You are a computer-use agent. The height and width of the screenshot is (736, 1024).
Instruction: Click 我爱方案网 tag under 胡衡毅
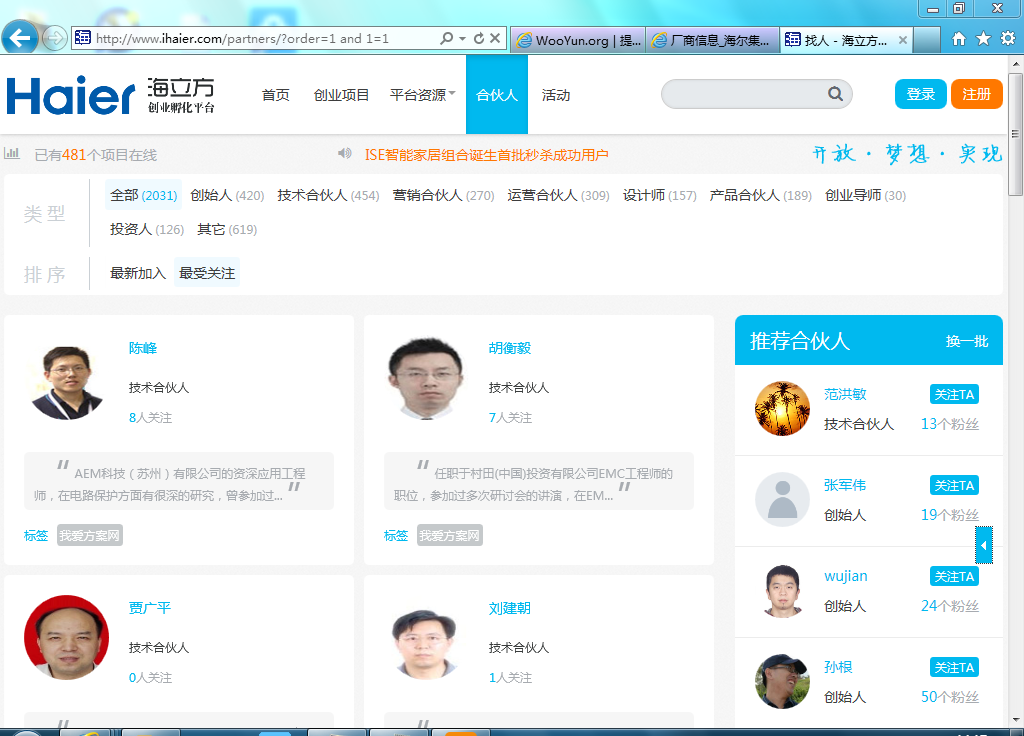tap(450, 536)
